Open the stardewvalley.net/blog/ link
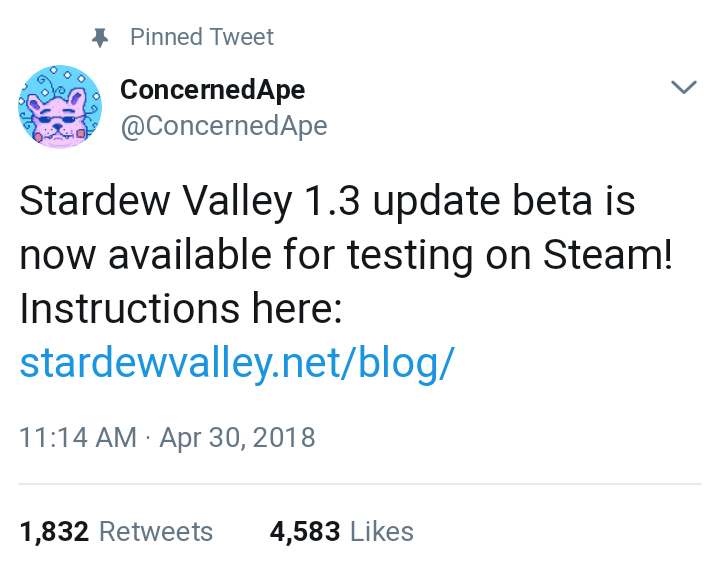The height and width of the screenshot is (575, 720). pyautogui.click(x=238, y=363)
